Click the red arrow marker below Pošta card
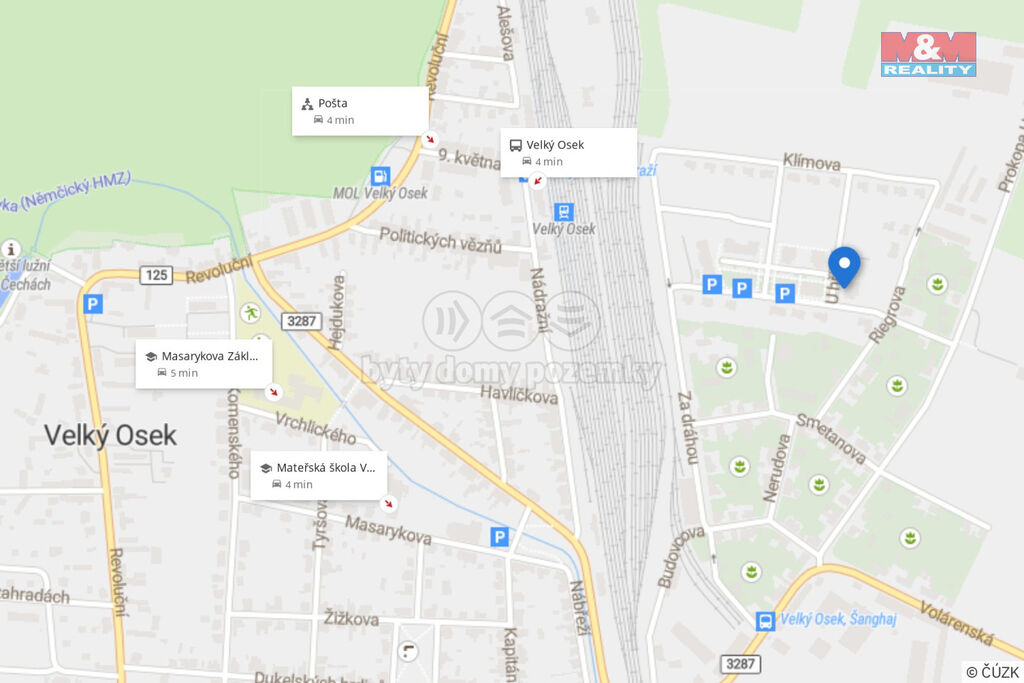Viewport: 1024px width, 683px height. click(x=430, y=139)
